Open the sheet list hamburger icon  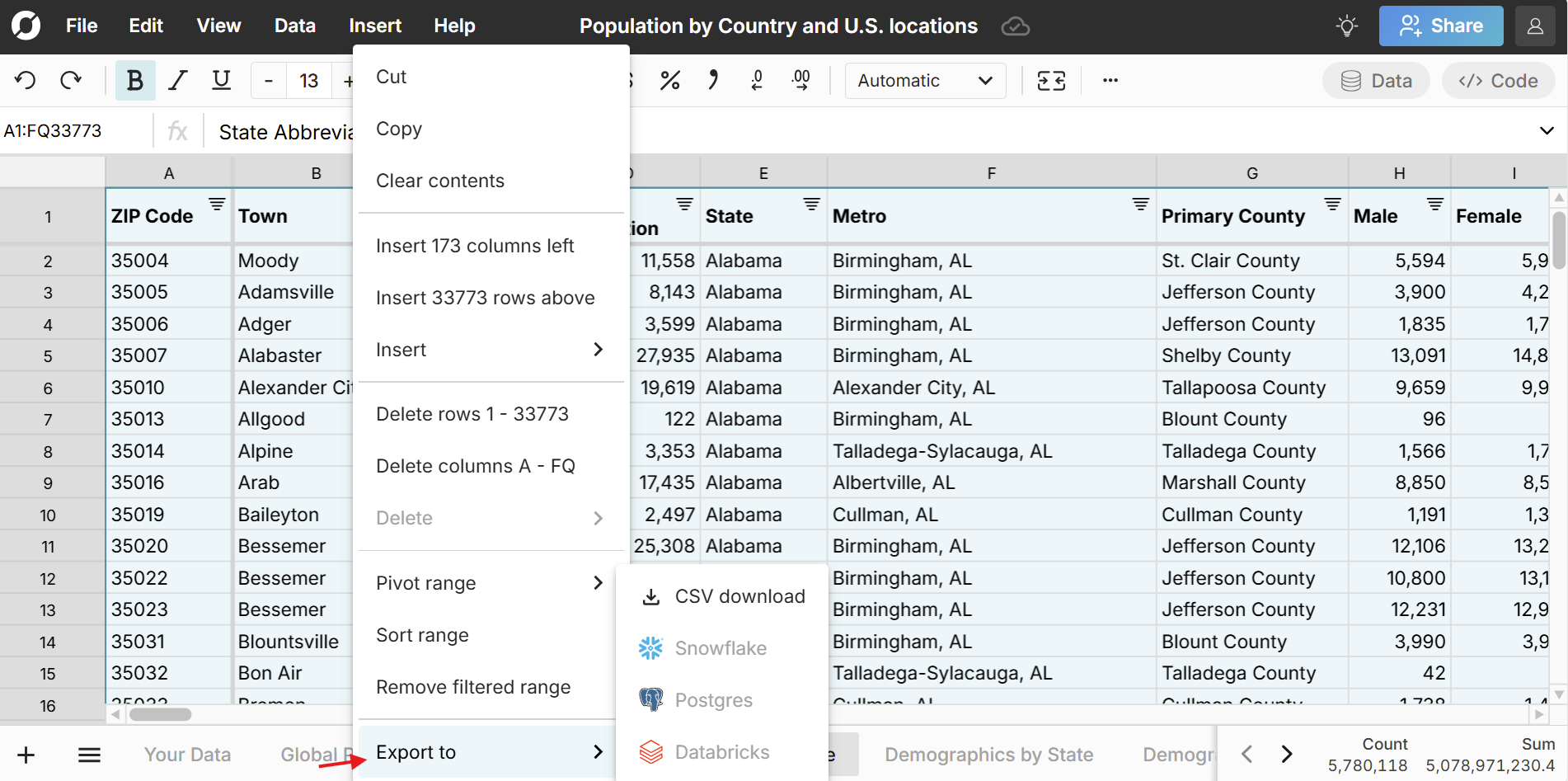(x=89, y=755)
